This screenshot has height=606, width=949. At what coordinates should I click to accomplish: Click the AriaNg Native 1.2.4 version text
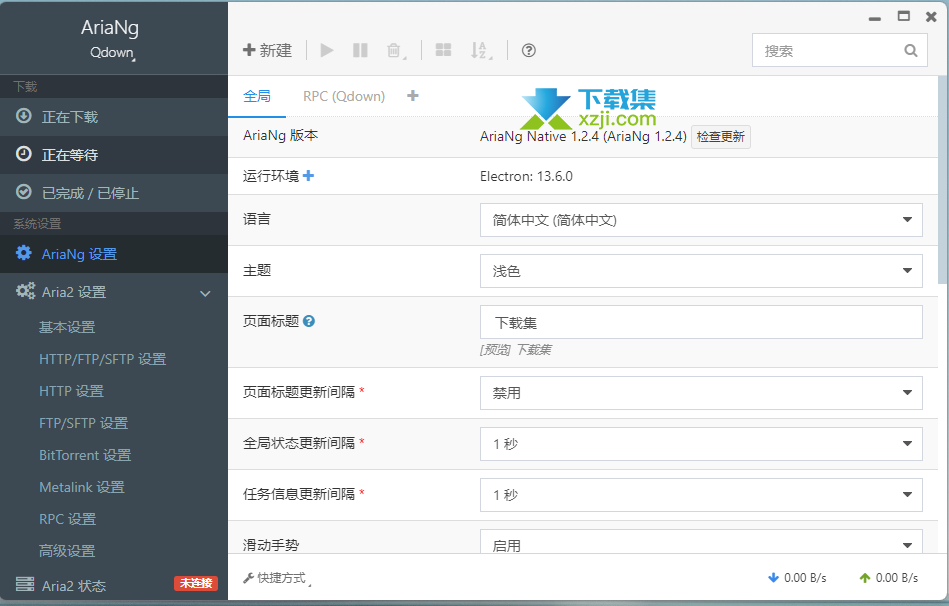coord(583,136)
